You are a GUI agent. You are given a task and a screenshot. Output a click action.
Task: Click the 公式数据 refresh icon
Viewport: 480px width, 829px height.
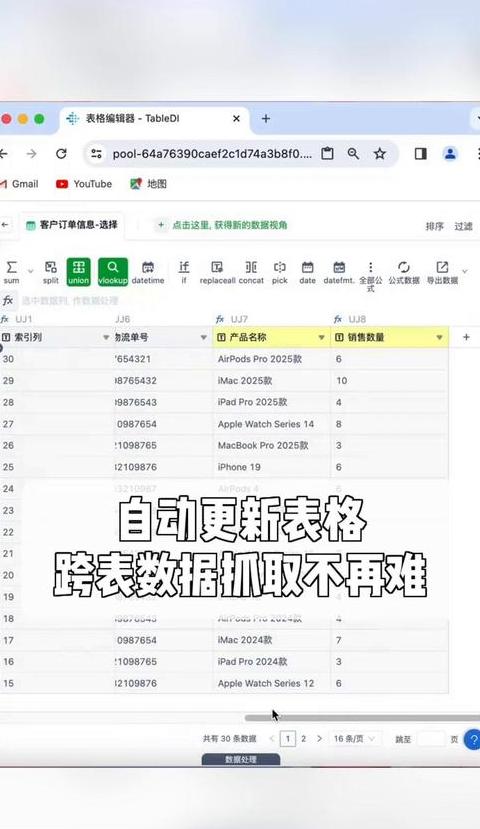tap(404, 272)
